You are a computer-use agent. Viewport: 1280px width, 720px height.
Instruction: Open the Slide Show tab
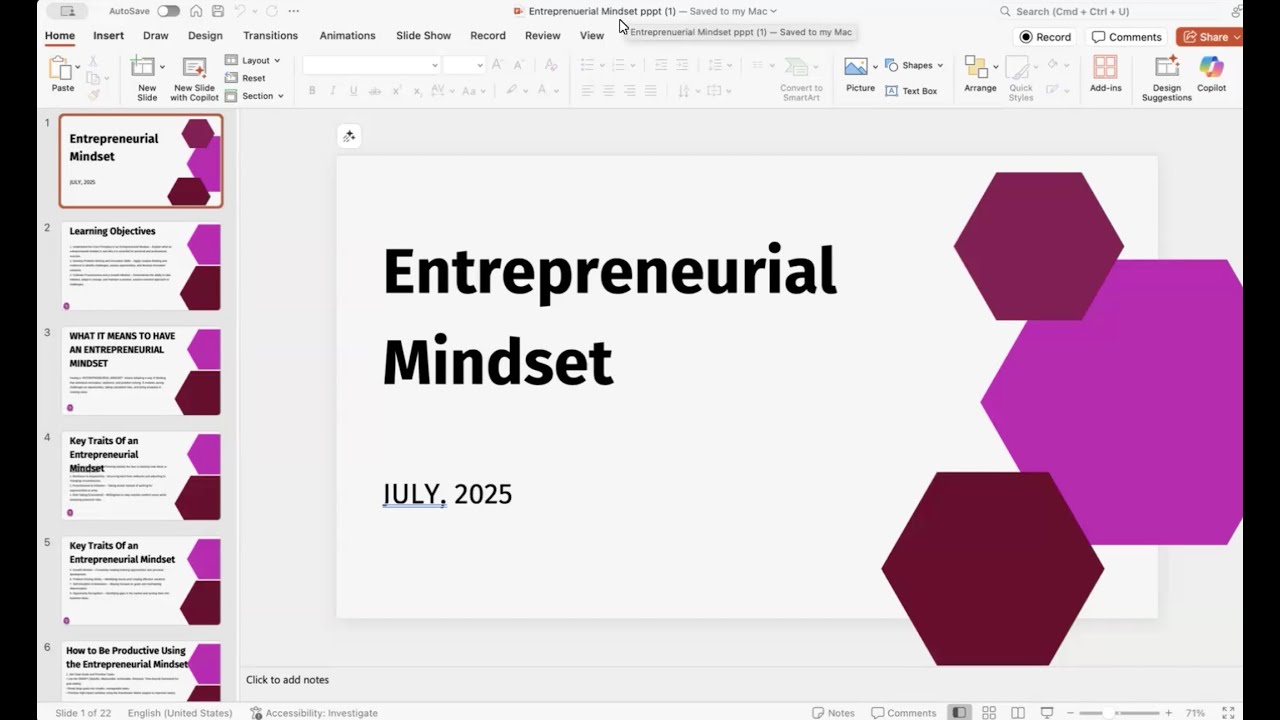[423, 35]
